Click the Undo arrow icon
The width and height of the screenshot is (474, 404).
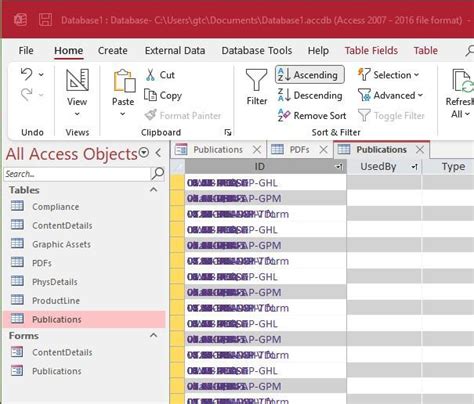(x=26, y=74)
